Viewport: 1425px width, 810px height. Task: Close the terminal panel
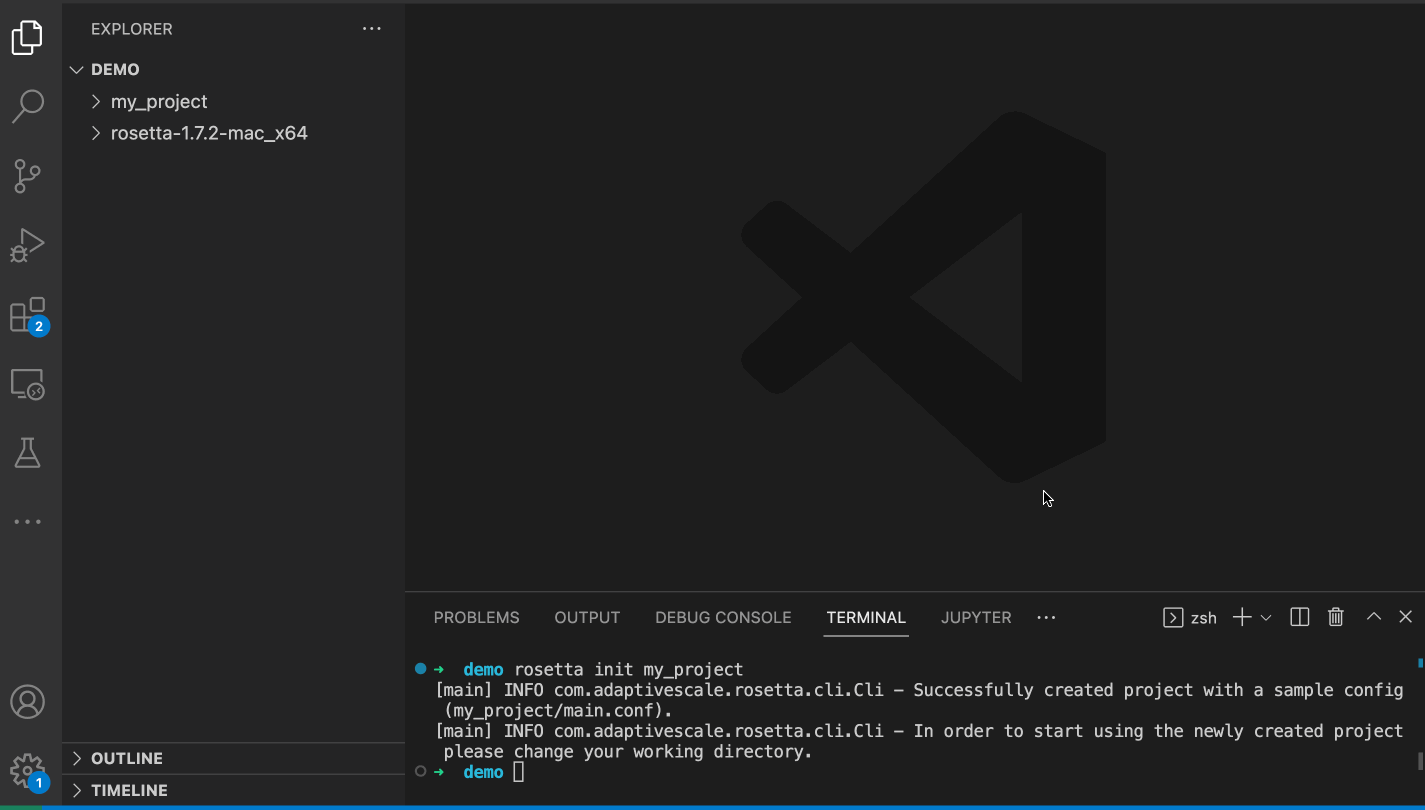pyautogui.click(x=1405, y=617)
